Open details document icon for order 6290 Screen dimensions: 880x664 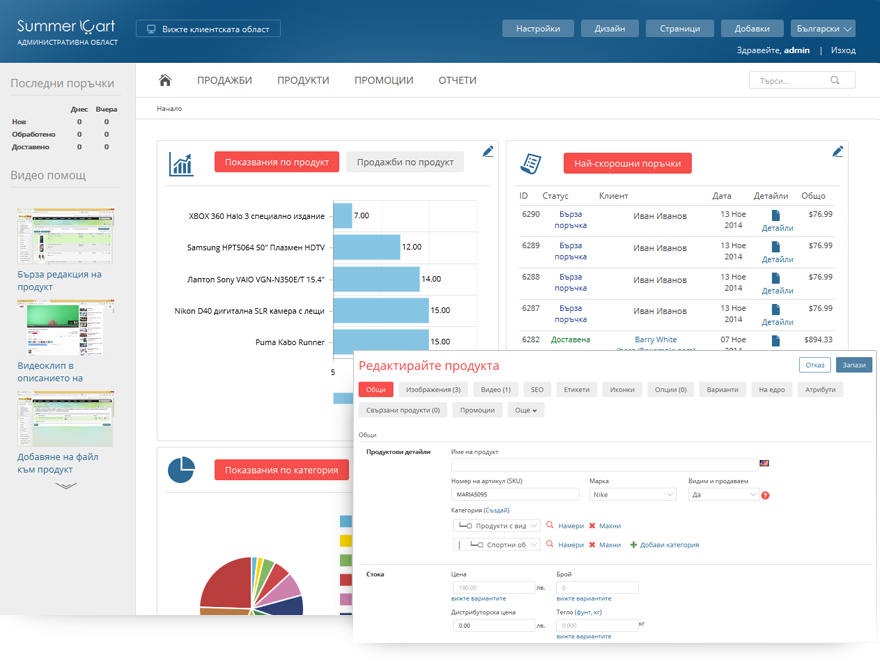pyautogui.click(x=776, y=216)
